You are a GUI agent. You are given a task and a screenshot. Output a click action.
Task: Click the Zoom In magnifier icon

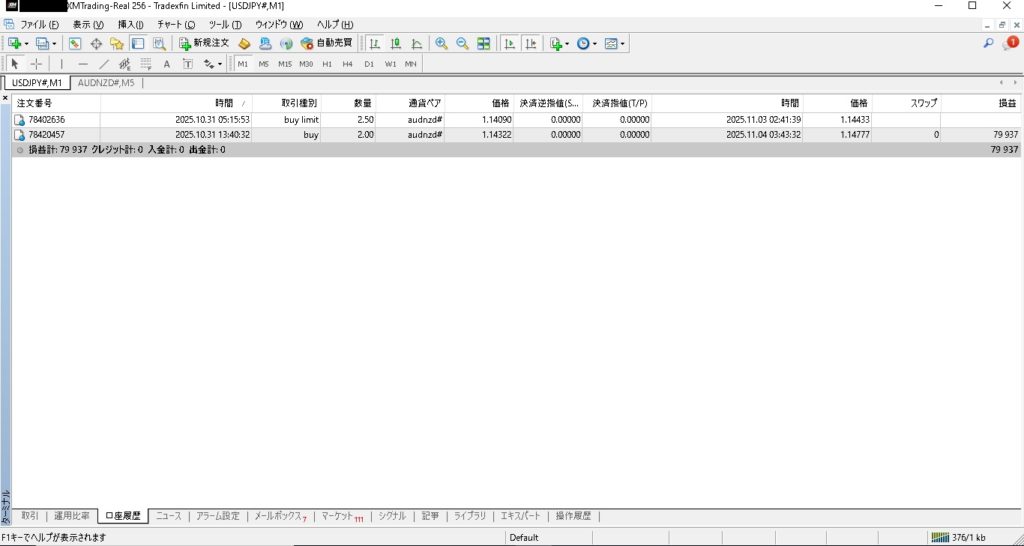click(x=442, y=43)
